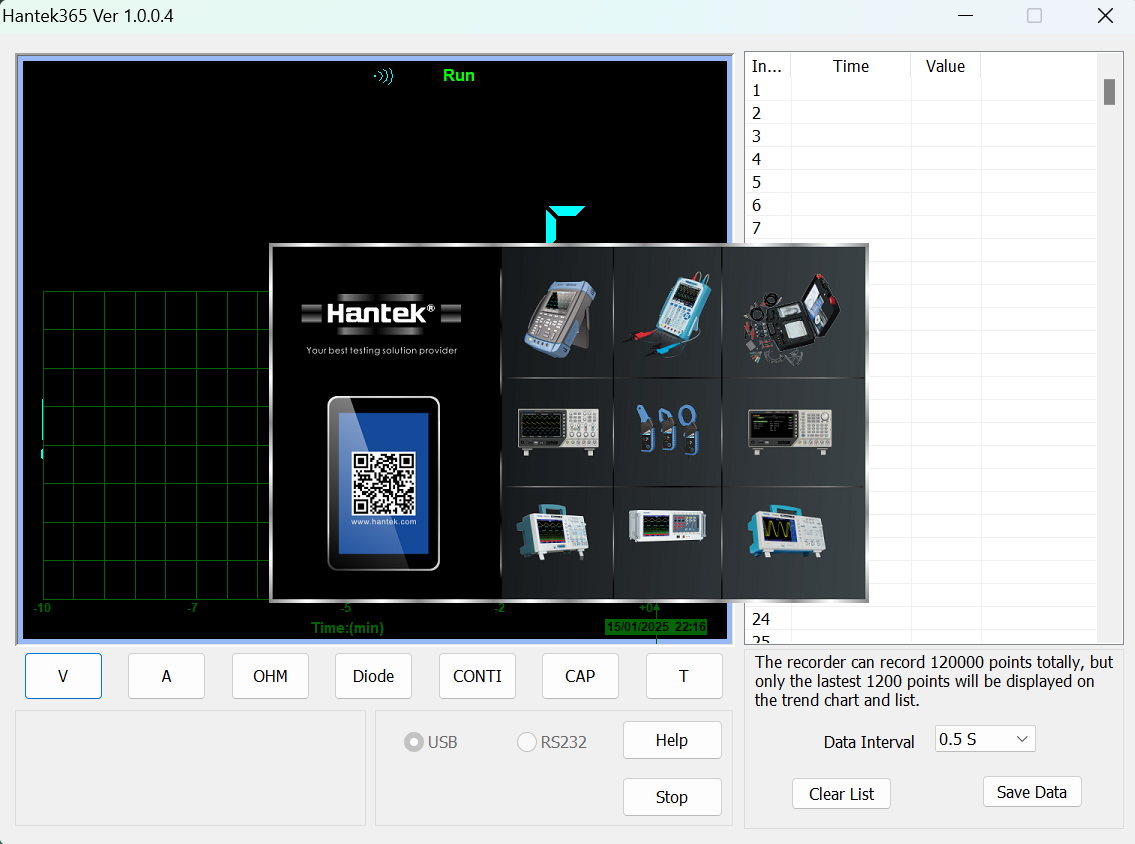The height and width of the screenshot is (844, 1135).
Task: Click the handheld oscilloscope with stand thumbnail
Action: pyautogui.click(x=560, y=318)
